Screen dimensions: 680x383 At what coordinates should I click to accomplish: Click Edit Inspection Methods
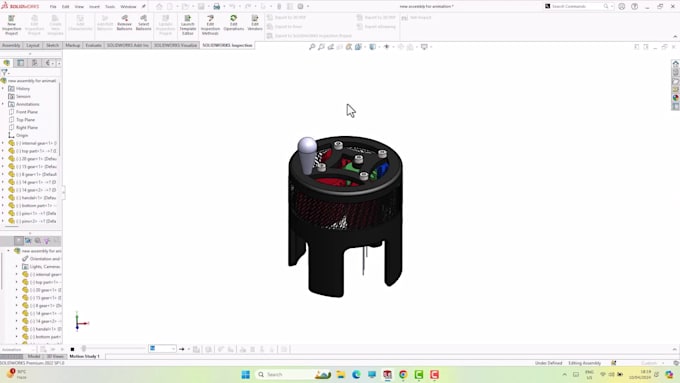[x=210, y=25]
